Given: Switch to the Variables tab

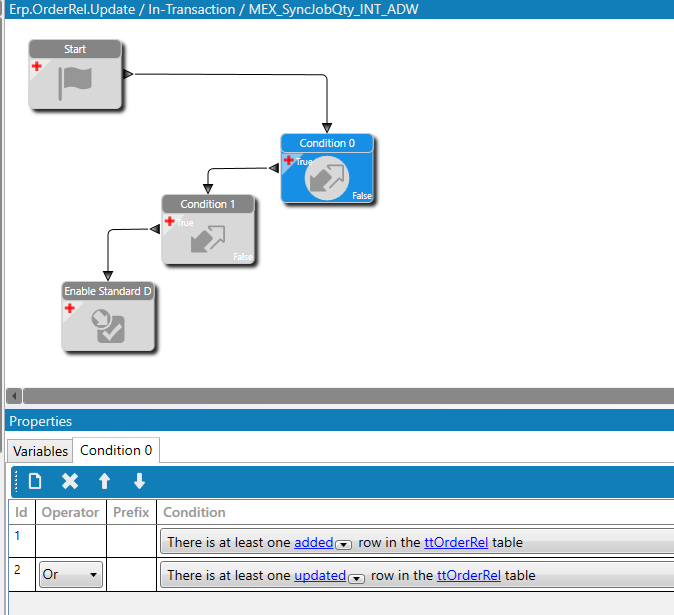Looking at the screenshot, I should tap(40, 451).
